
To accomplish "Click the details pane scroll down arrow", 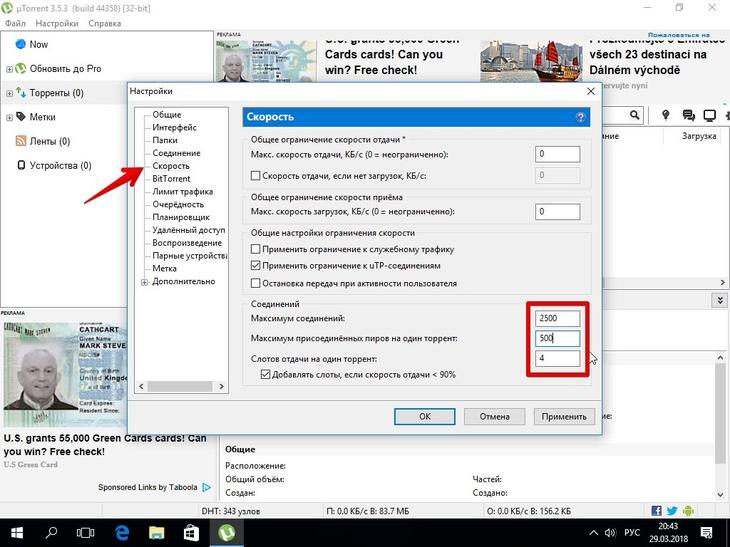I will [x=720, y=495].
